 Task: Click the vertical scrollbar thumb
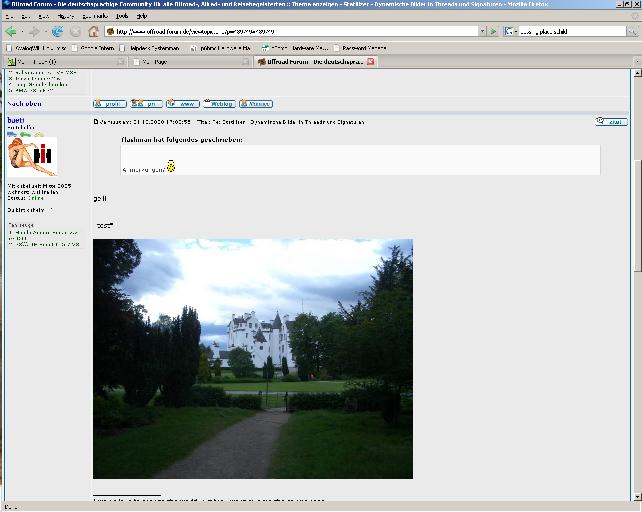[637, 215]
